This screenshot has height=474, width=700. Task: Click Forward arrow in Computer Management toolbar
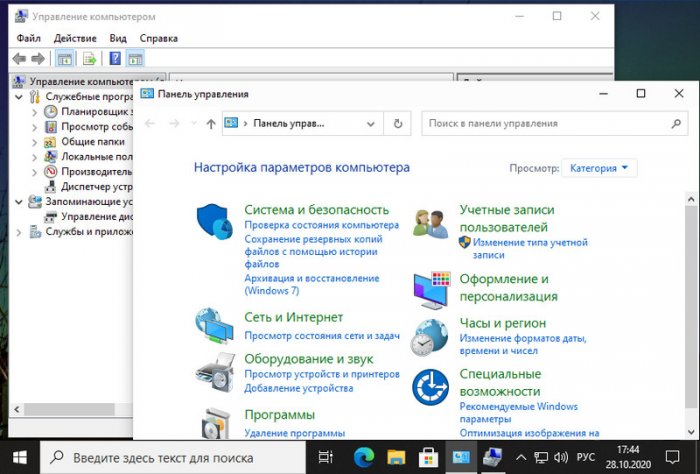tap(38, 58)
